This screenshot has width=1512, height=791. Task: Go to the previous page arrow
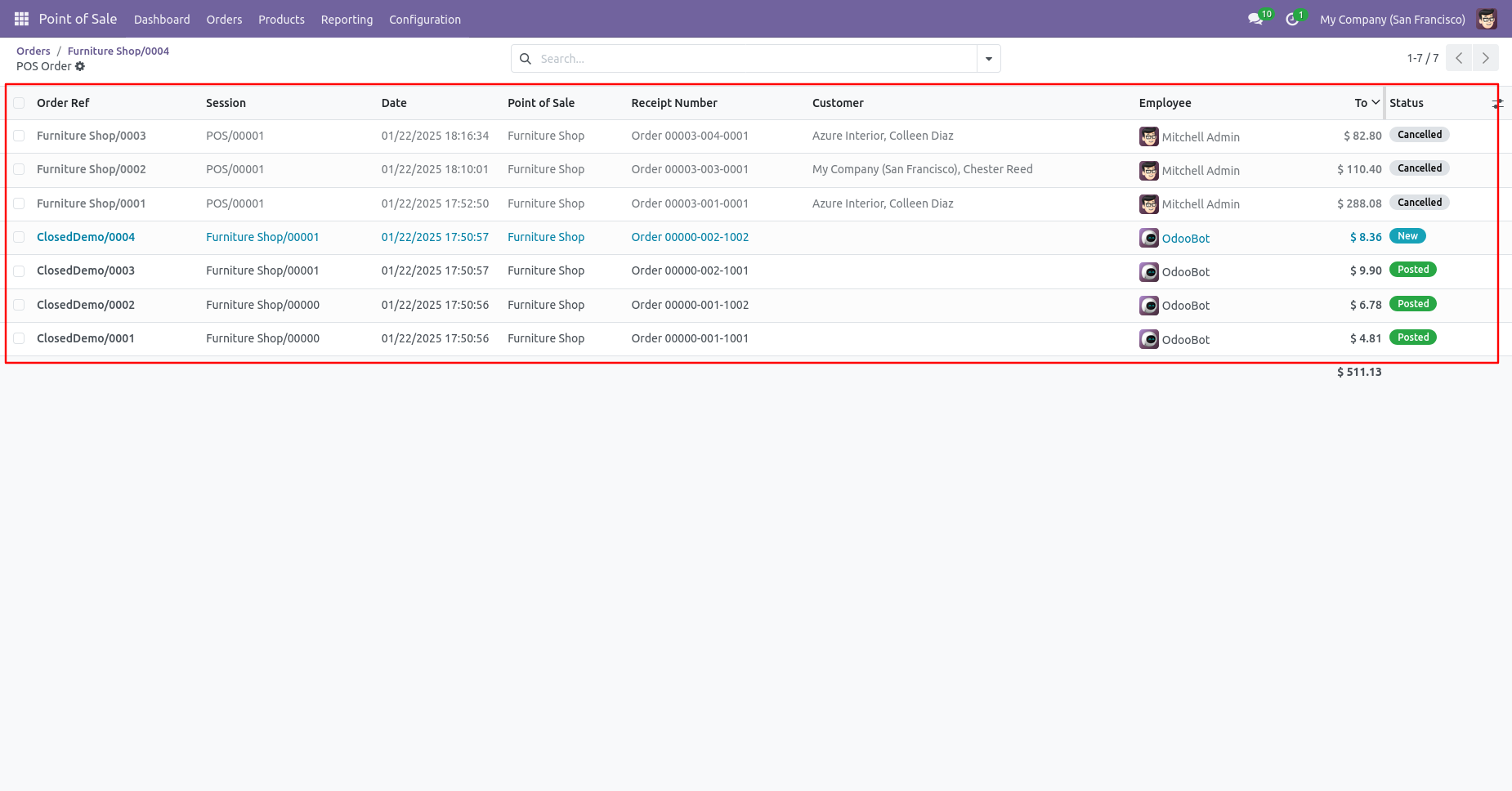click(x=1459, y=58)
